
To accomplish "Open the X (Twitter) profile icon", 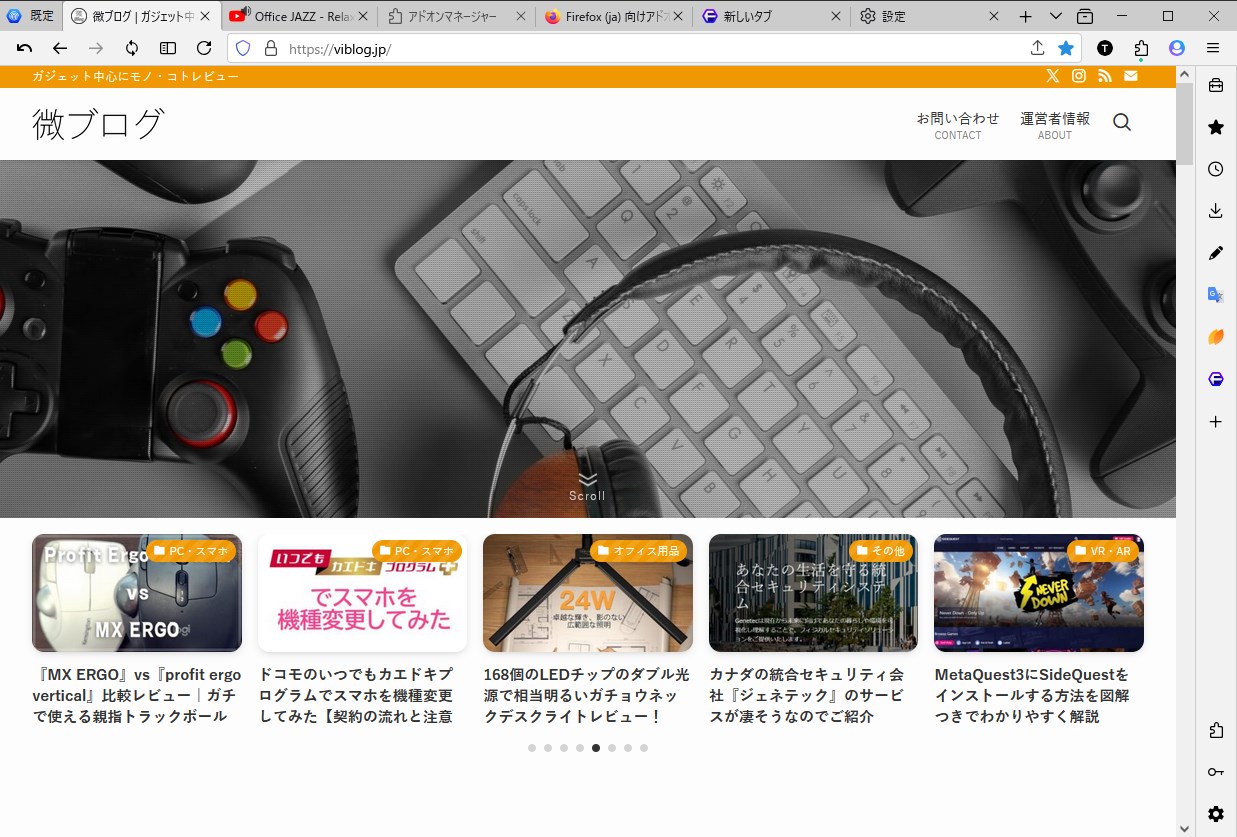I will pyautogui.click(x=1053, y=75).
